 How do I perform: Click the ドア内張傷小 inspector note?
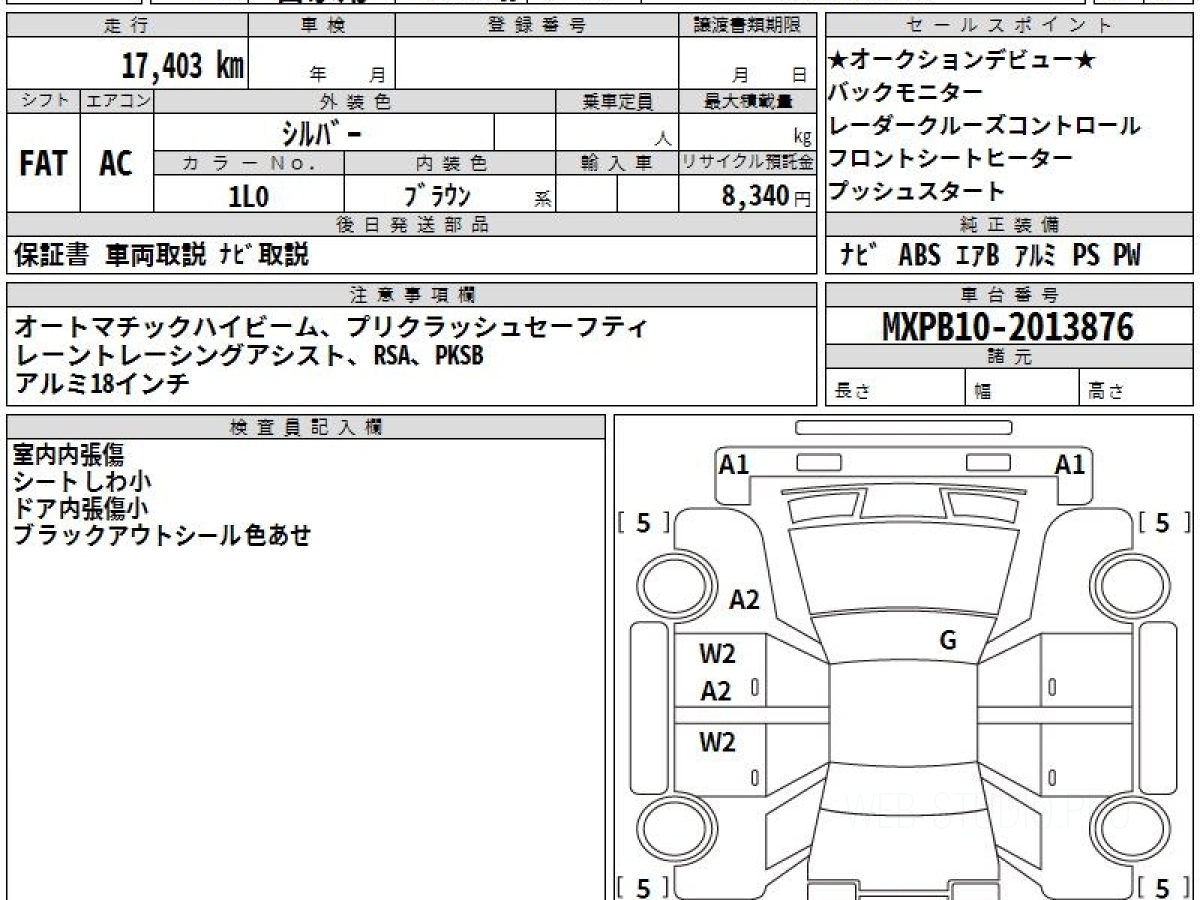point(82,508)
